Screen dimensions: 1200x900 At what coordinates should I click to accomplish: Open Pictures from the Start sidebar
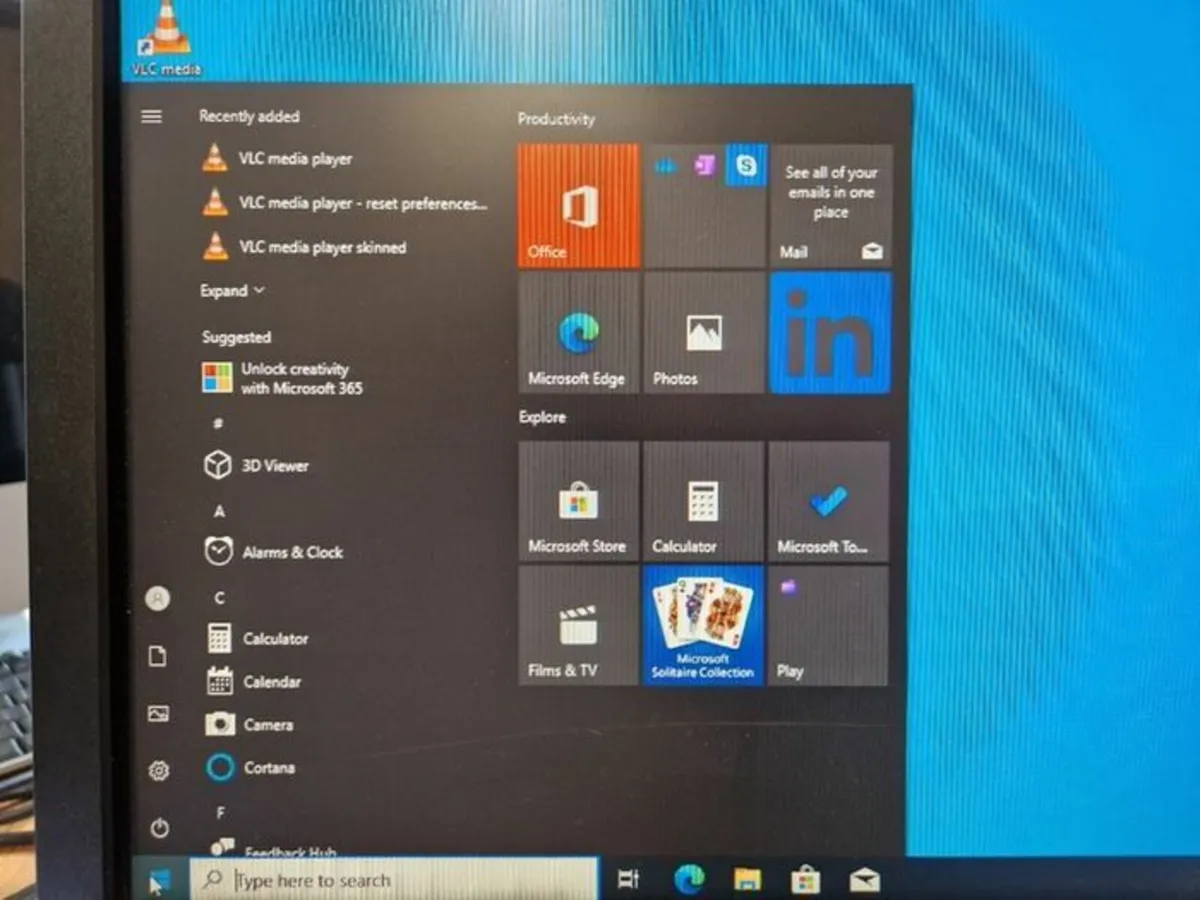[x=158, y=714]
